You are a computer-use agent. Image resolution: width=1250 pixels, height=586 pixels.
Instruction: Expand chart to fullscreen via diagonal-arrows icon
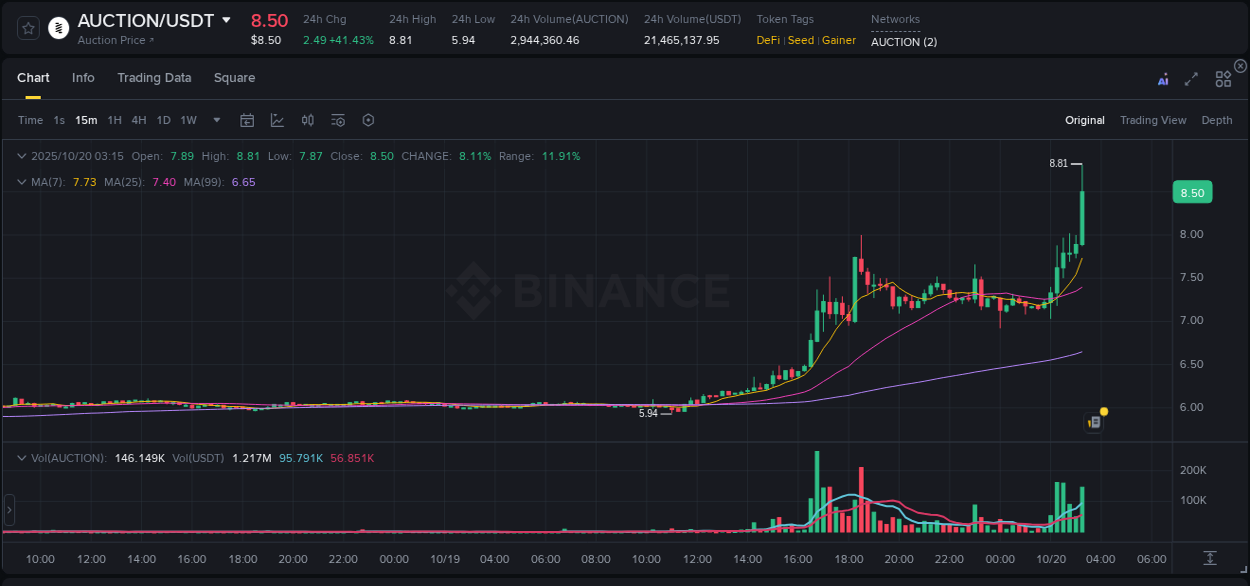pos(1190,78)
